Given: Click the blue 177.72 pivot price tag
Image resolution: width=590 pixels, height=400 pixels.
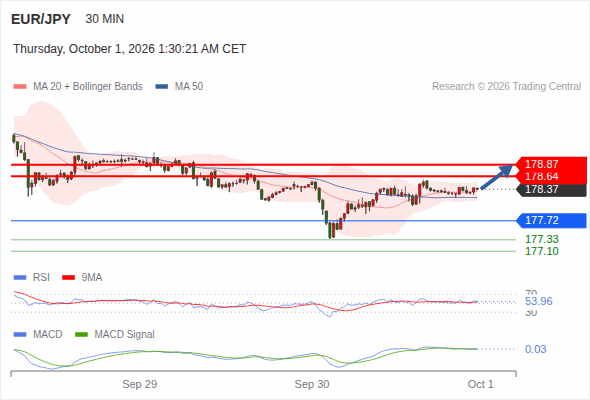Looking at the screenshot, I should pyautogui.click(x=551, y=220).
